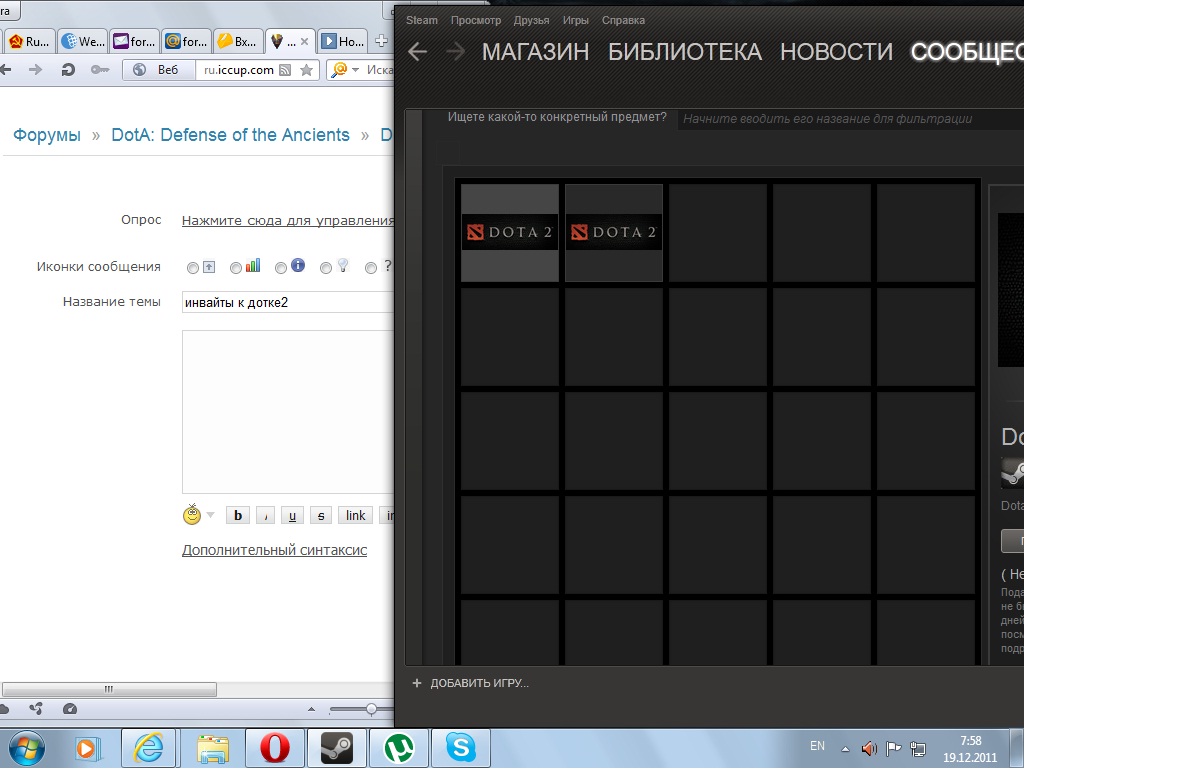This screenshot has width=1200, height=772.
Task: Click the key (password wand) icon in Opera
Action: (99, 70)
